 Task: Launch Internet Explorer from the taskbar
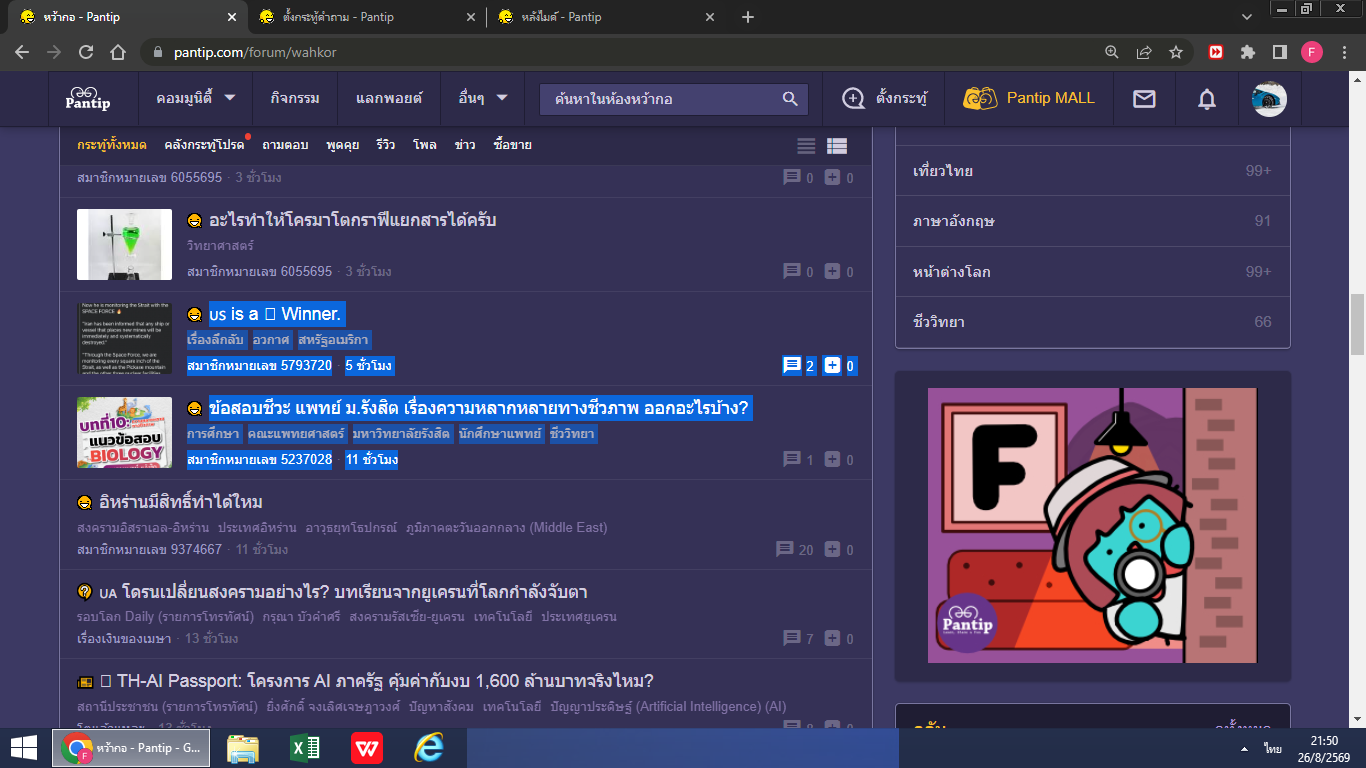[x=429, y=748]
